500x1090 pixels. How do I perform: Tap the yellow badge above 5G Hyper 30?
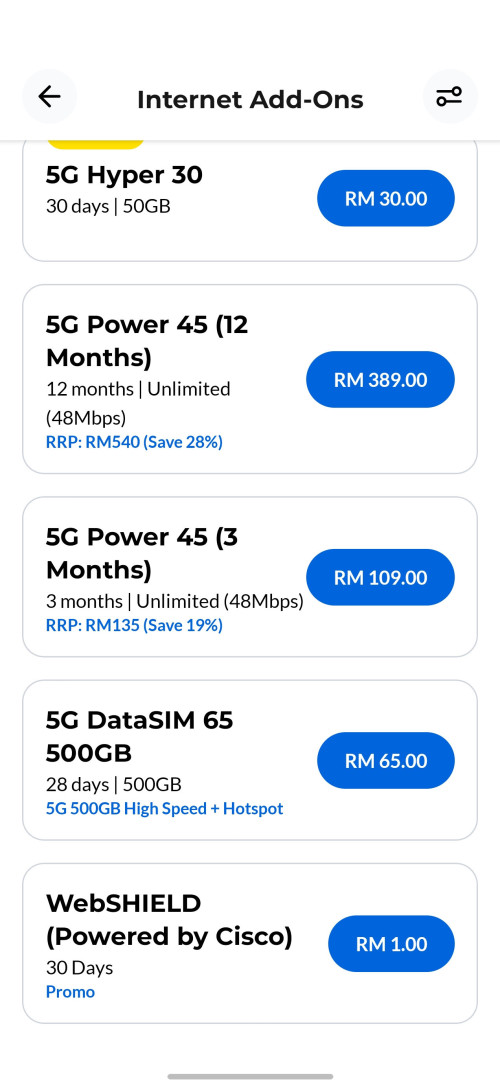[x=96, y=145]
